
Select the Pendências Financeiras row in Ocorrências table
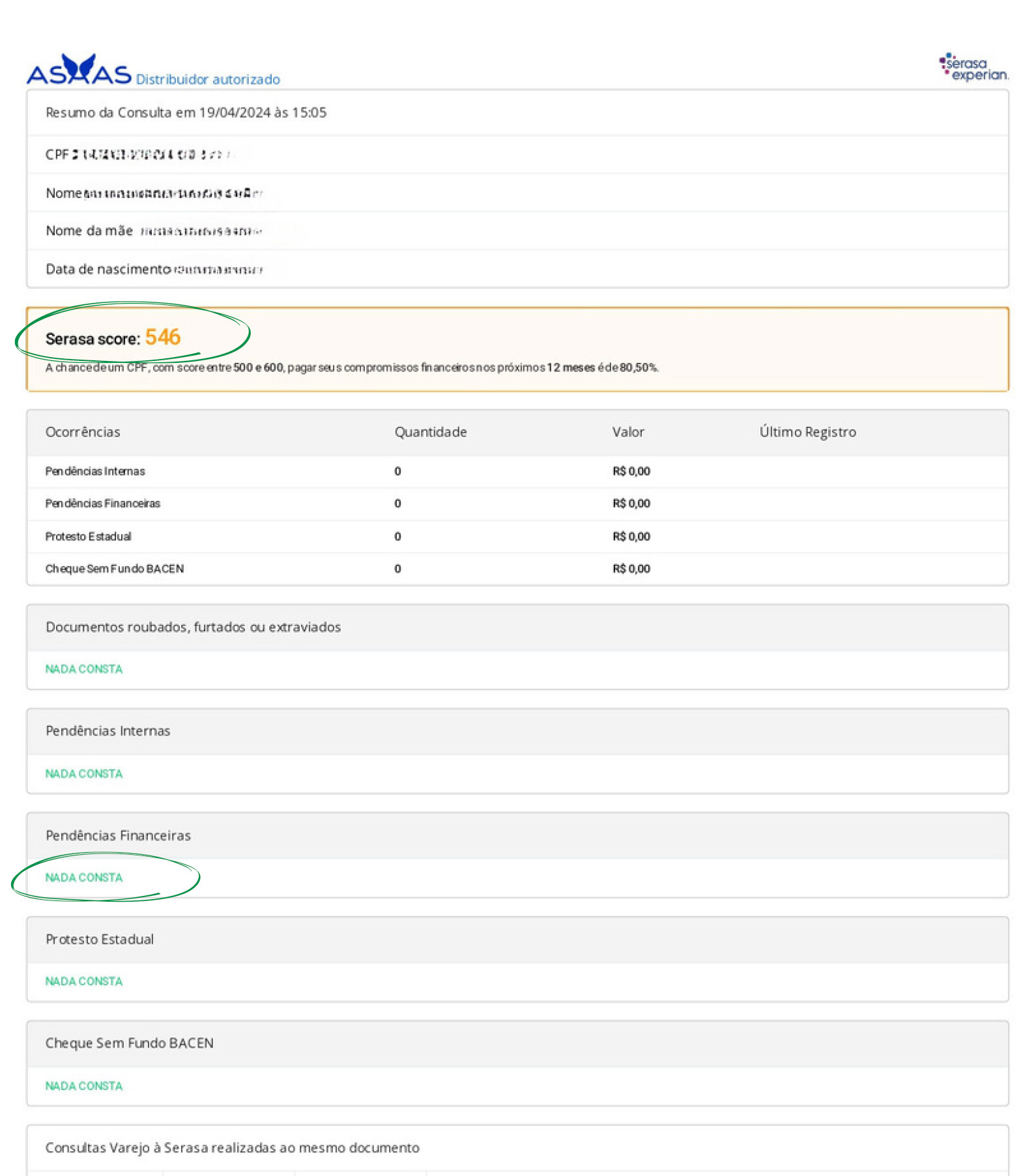point(102,504)
